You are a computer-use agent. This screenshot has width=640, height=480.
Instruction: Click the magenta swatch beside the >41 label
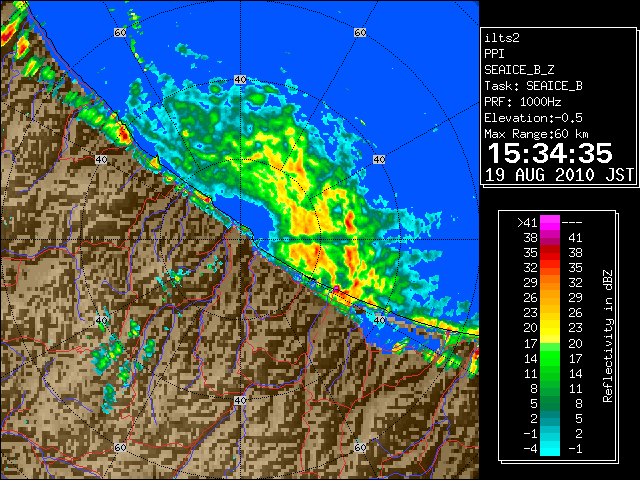pyautogui.click(x=550, y=223)
